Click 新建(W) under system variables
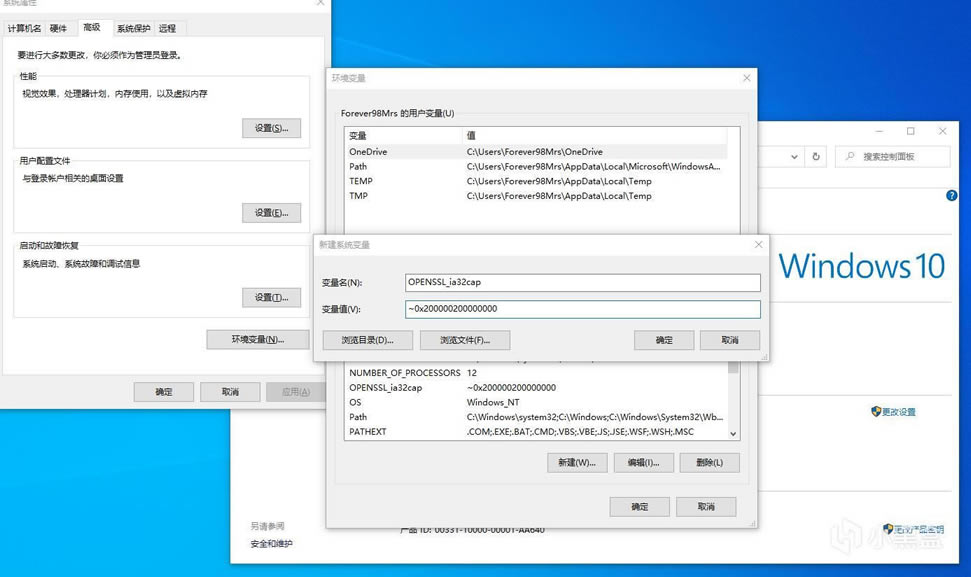This screenshot has width=971, height=577. coord(577,462)
